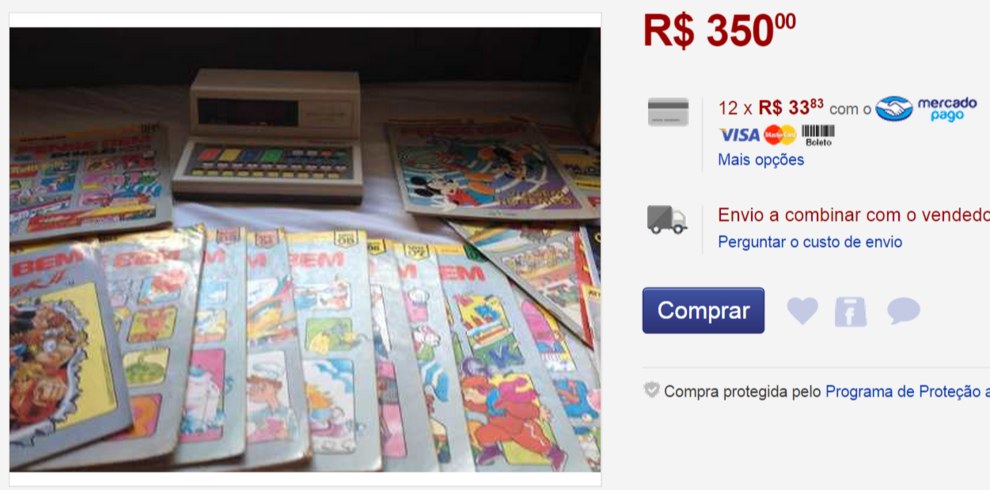Click Envio a combinar com o vendedor text
The width and height of the screenshot is (990, 490).
tap(854, 215)
